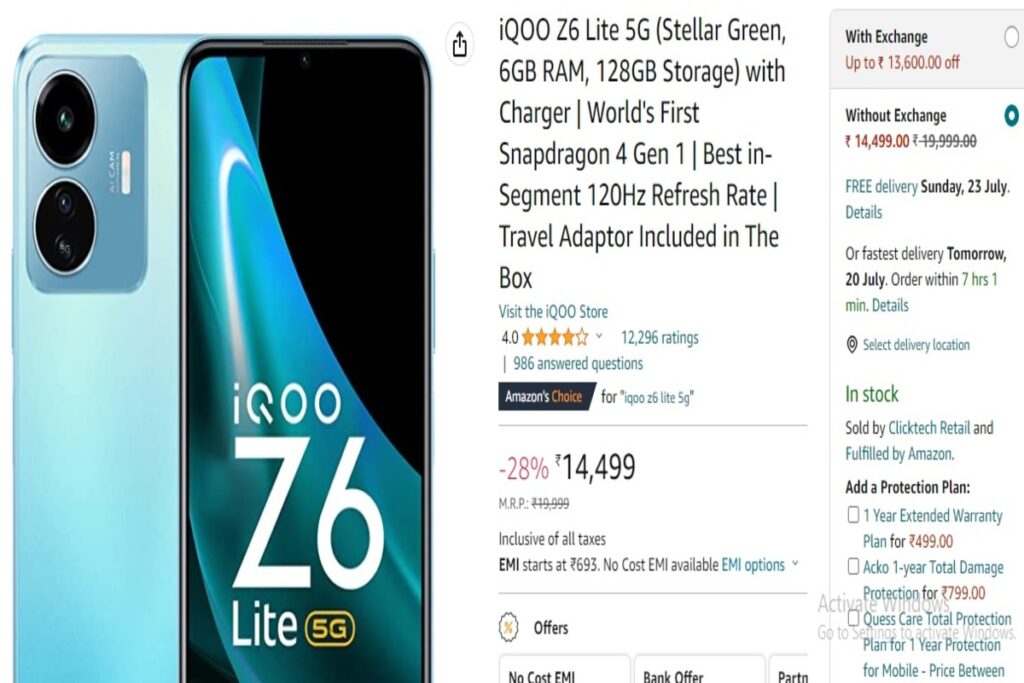Image resolution: width=1024 pixels, height=683 pixels.
Task: Click the Clicktech Retail seller link
Action: (x=929, y=428)
